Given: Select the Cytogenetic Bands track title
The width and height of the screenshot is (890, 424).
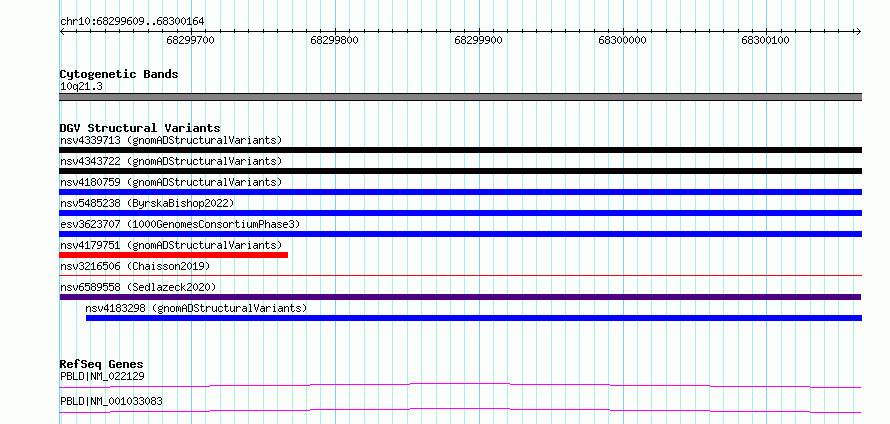Looking at the screenshot, I should 119,74.
